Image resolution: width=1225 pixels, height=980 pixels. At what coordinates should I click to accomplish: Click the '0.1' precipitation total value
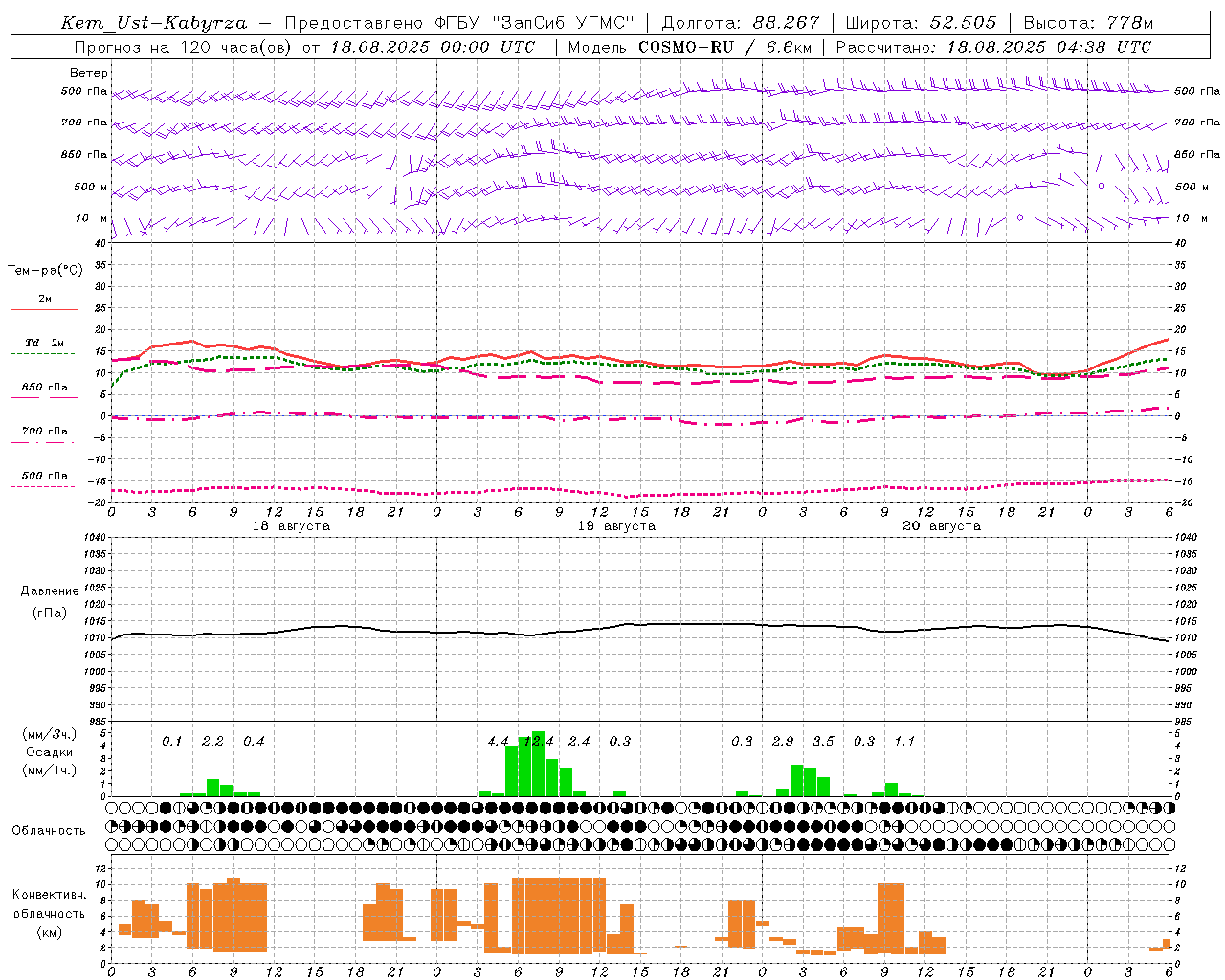coord(171,742)
